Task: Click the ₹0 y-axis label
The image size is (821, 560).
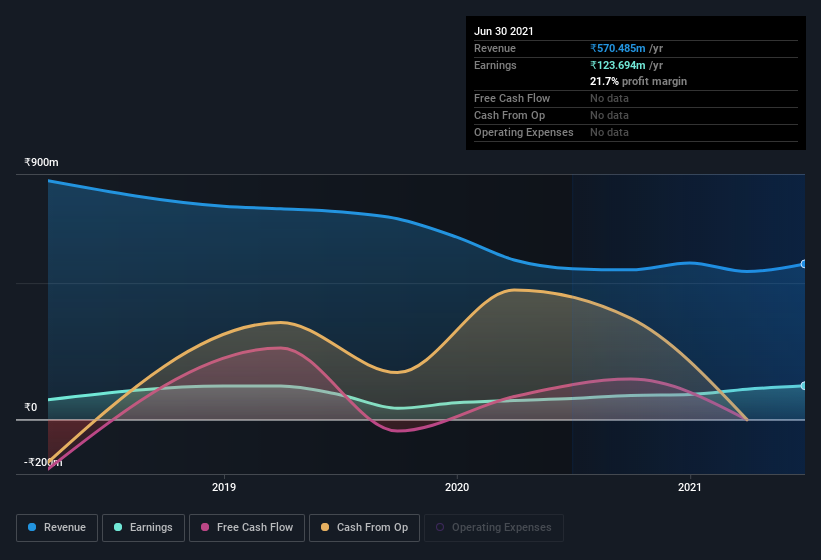Action: pyautogui.click(x=30, y=407)
